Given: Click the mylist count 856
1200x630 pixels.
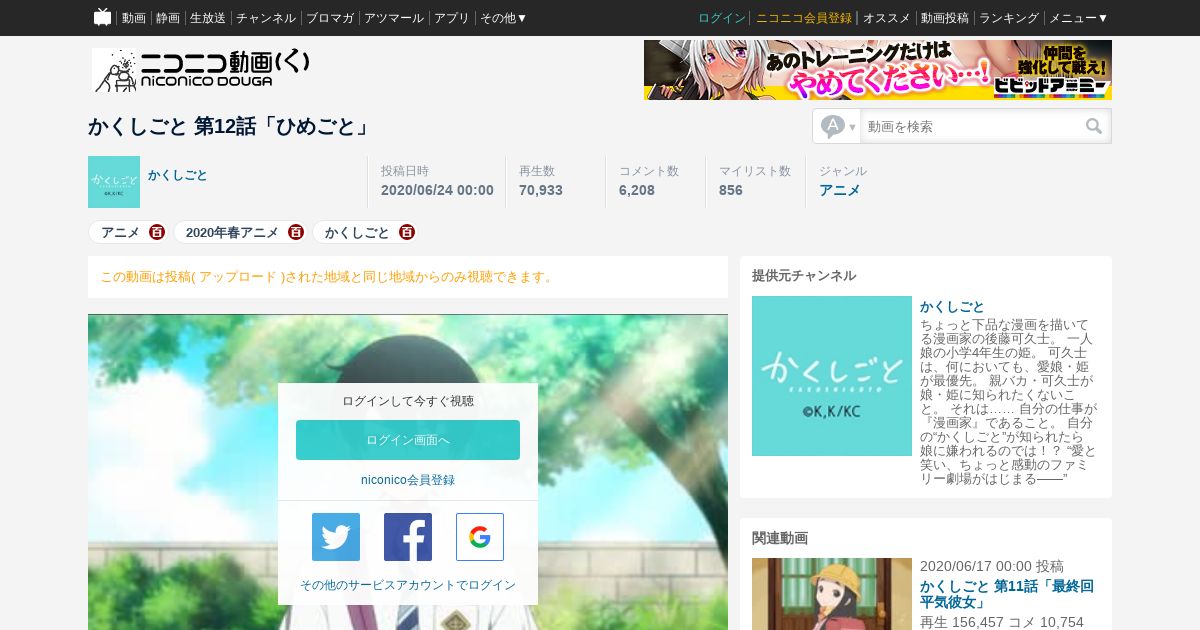Looking at the screenshot, I should click(x=731, y=190).
